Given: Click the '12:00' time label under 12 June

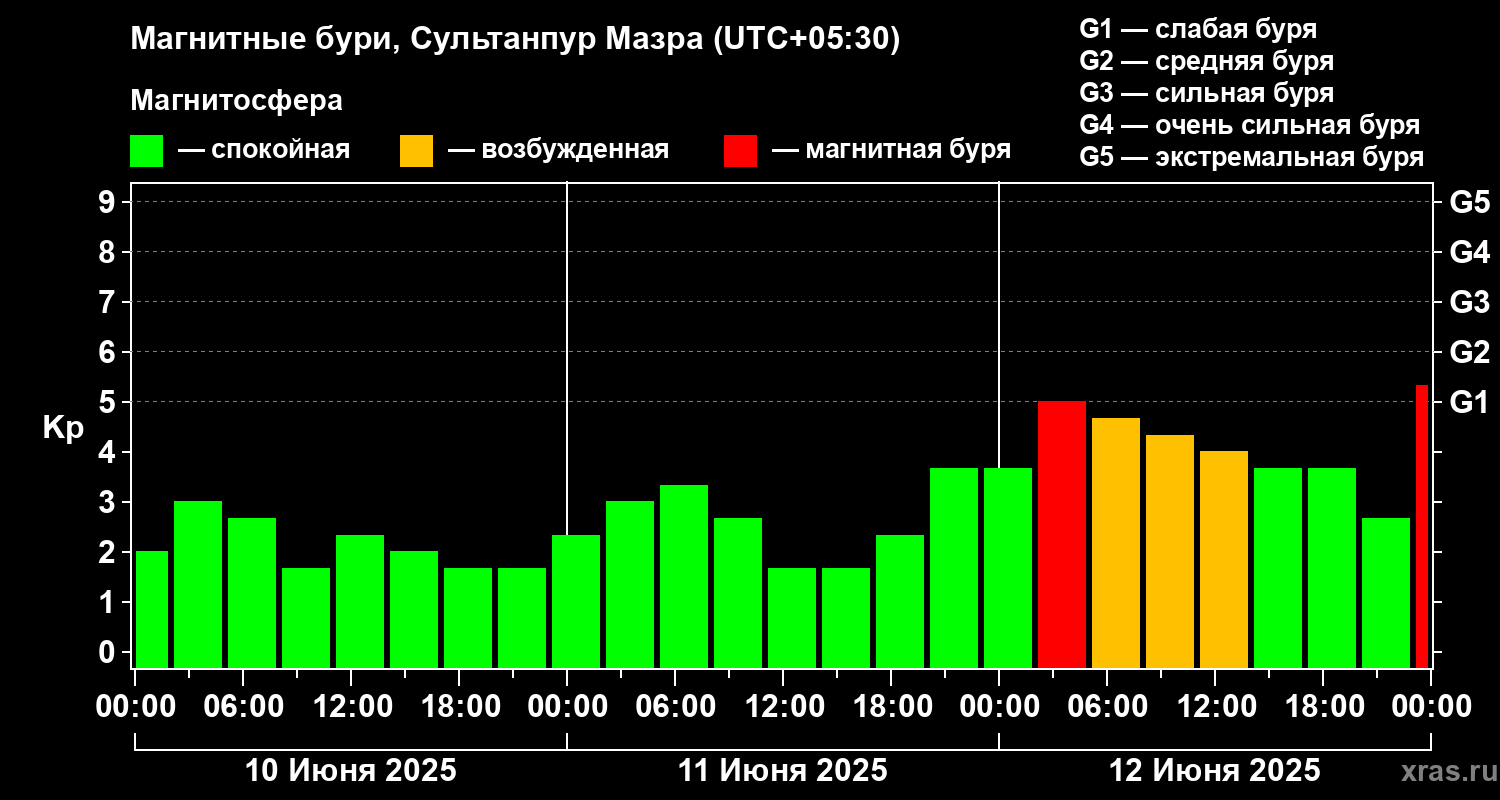Looking at the screenshot, I should point(1215,707).
